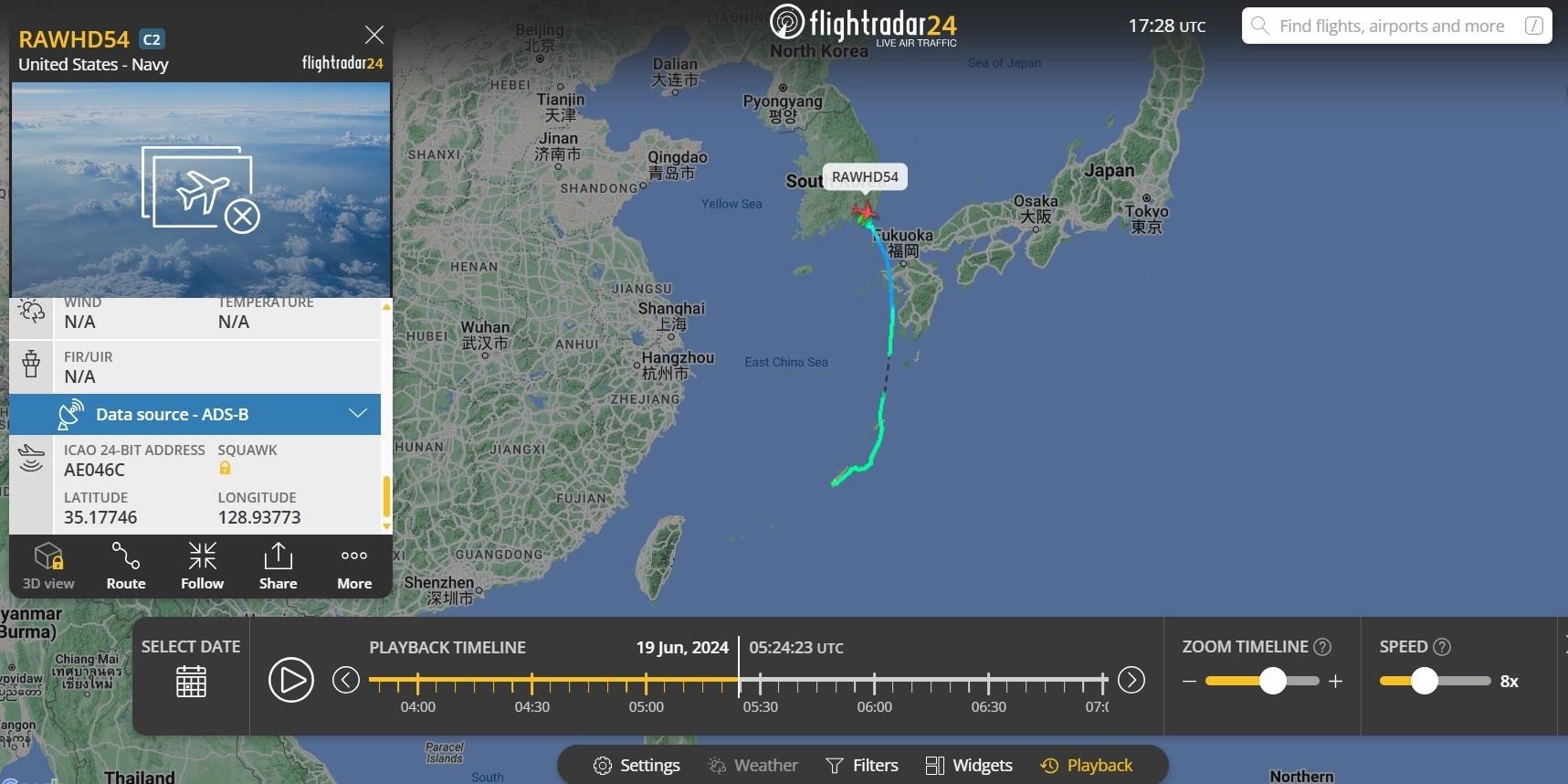1568x784 pixels.
Task: Open the 3D view of aircraft
Action: click(48, 566)
